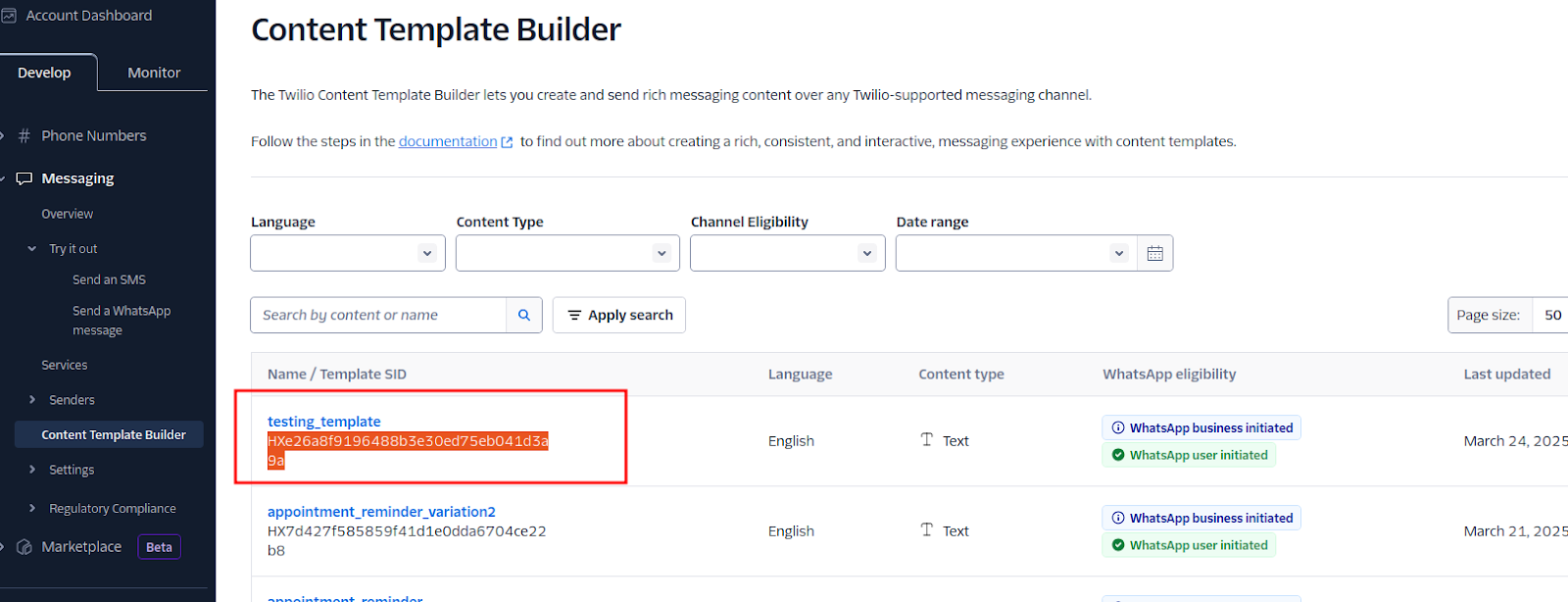Click the Marketplace Beta badge

pyautogui.click(x=159, y=547)
